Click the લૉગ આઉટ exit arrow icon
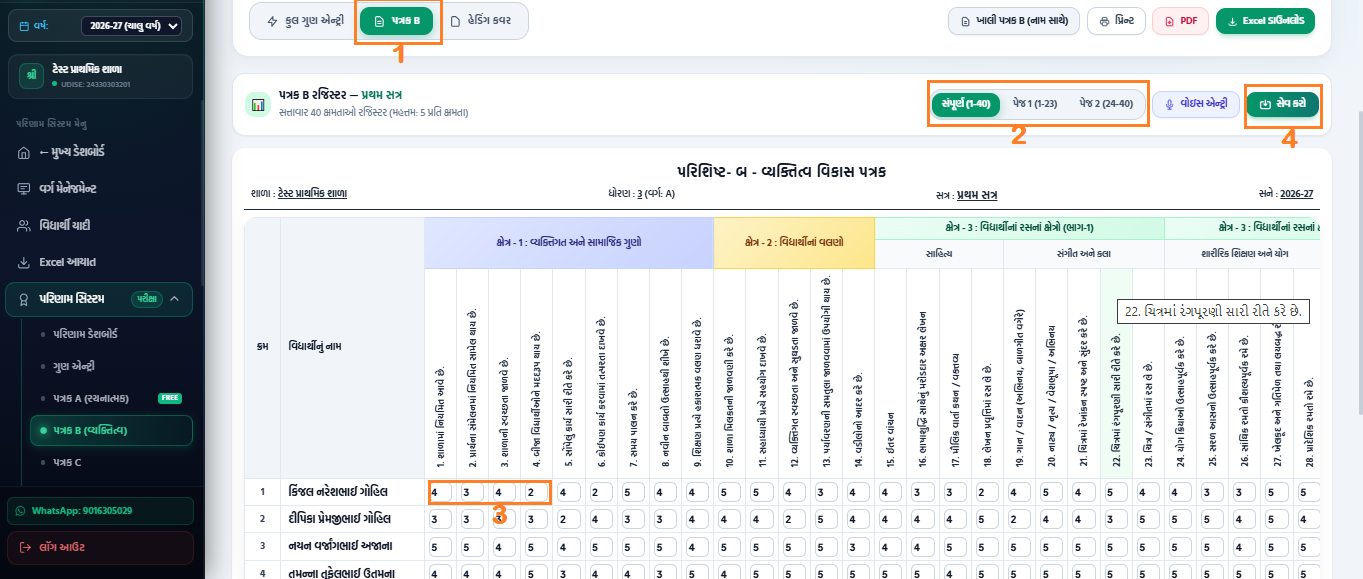The image size is (1363, 579). tap(25, 547)
